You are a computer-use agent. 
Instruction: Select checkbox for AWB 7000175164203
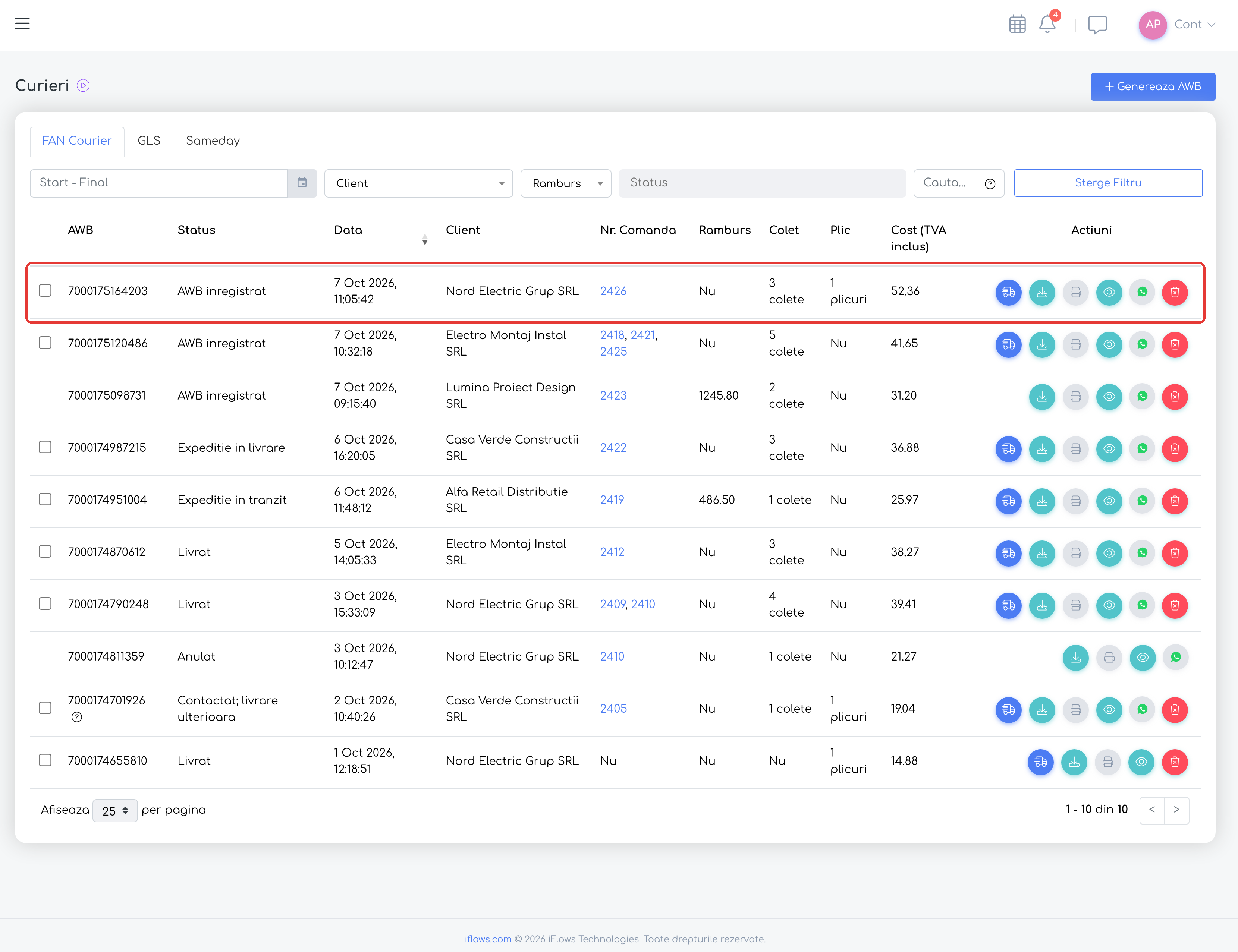[45, 291]
